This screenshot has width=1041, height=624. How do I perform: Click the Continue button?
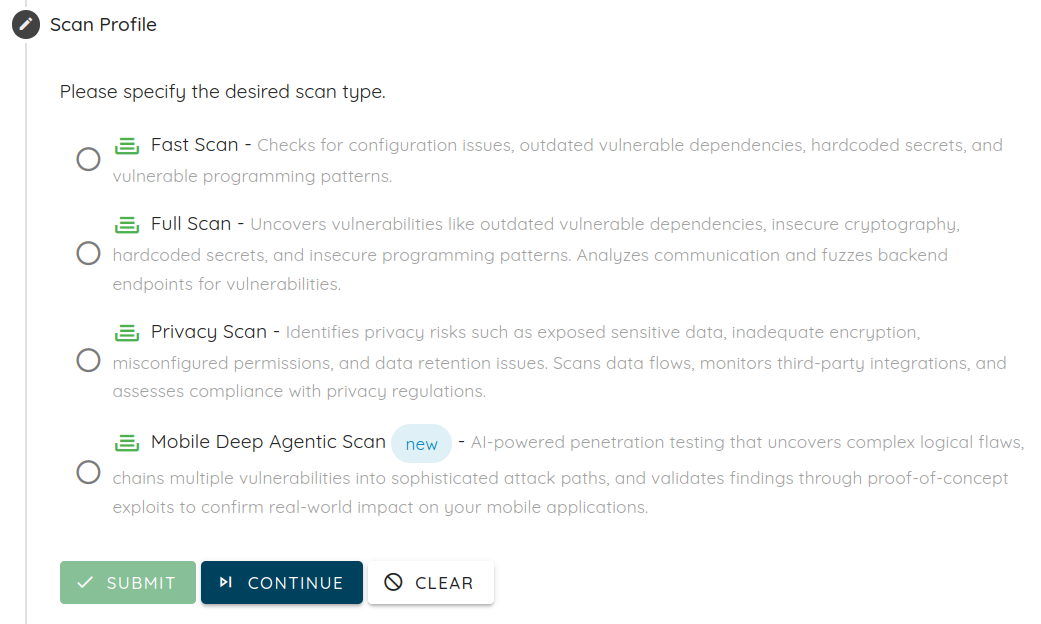click(x=281, y=582)
